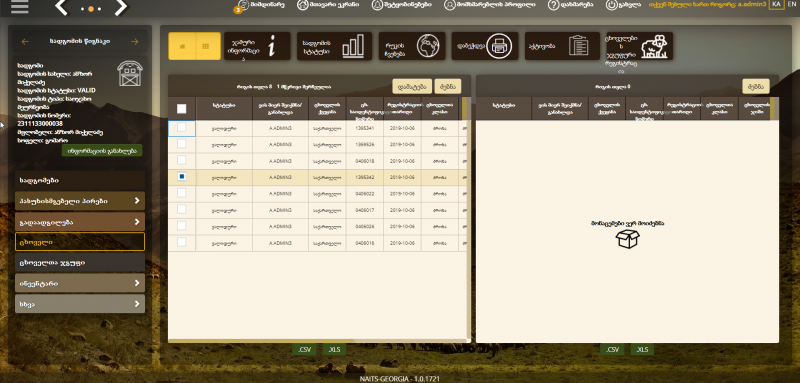Viewport: 800px width, 383px height.
Task: Click date 2019-10-06 in row 0406022
Action: coord(402,194)
